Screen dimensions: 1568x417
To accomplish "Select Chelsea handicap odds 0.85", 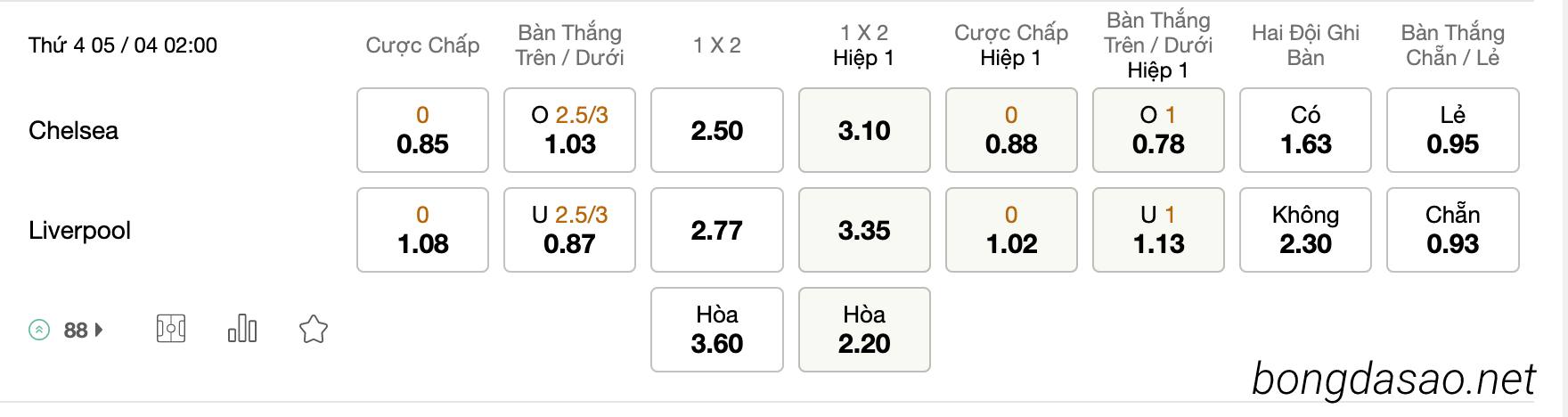I will tap(422, 130).
